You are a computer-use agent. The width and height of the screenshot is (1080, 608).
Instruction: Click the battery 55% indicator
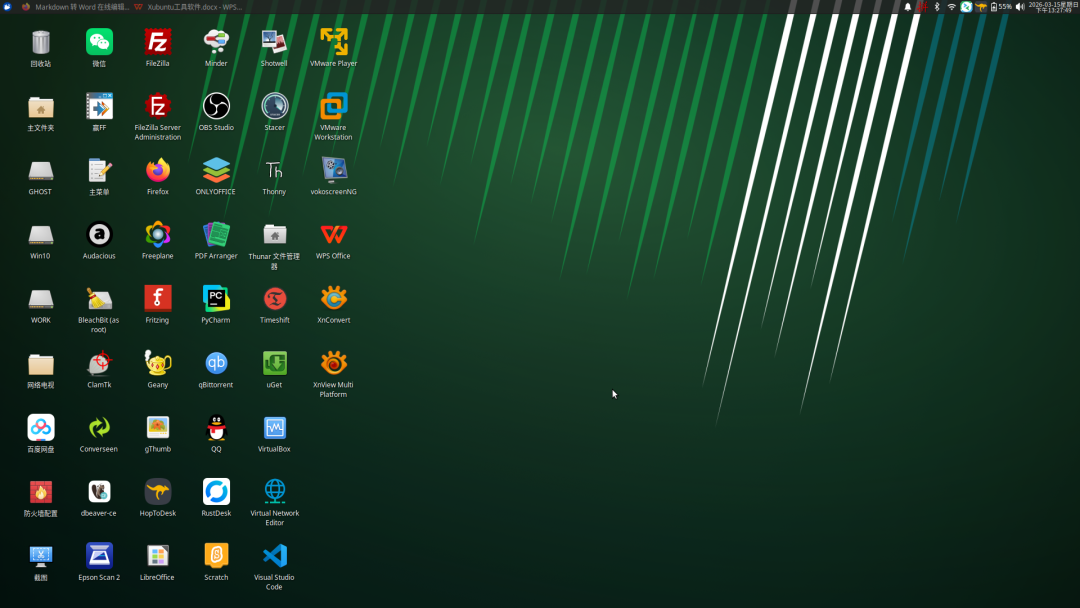coord(1001,7)
